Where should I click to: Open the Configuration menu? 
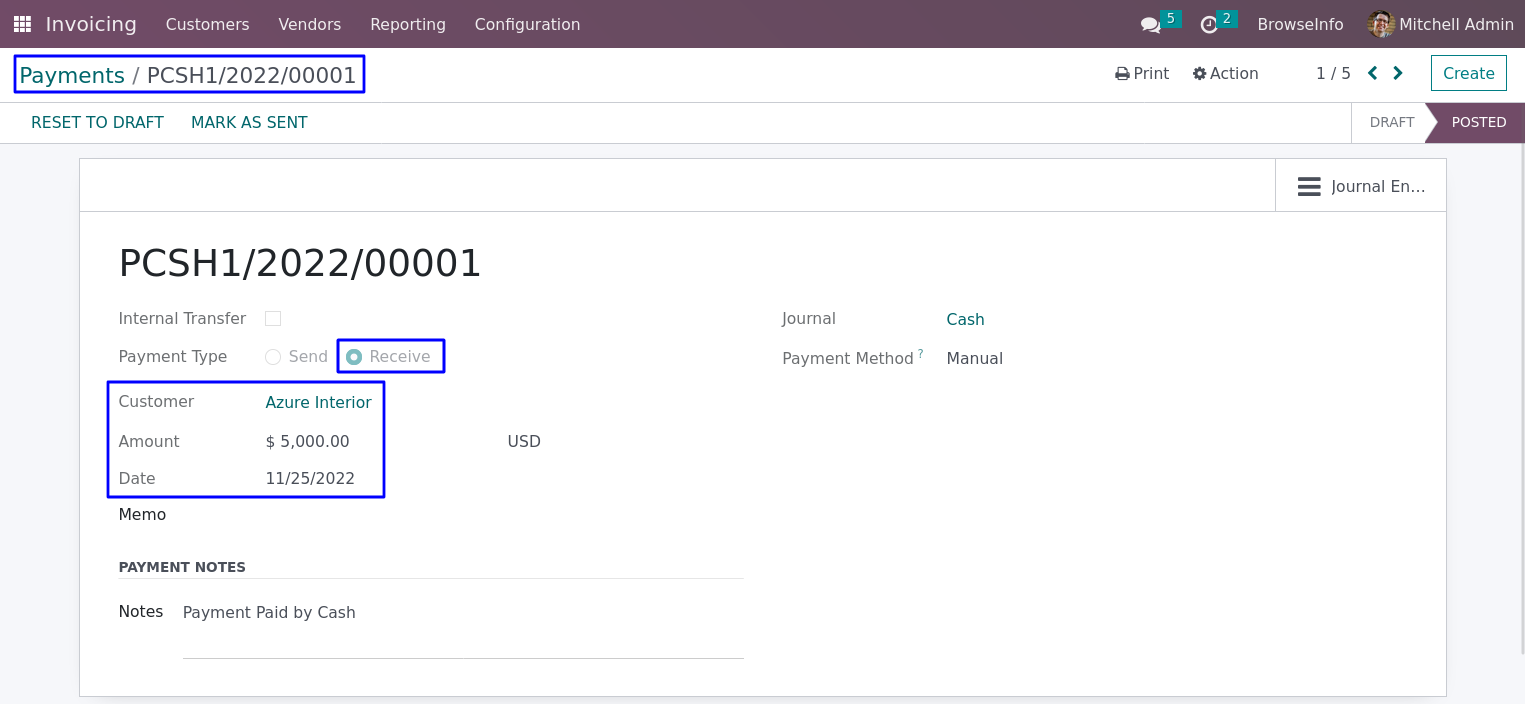pyautogui.click(x=527, y=24)
